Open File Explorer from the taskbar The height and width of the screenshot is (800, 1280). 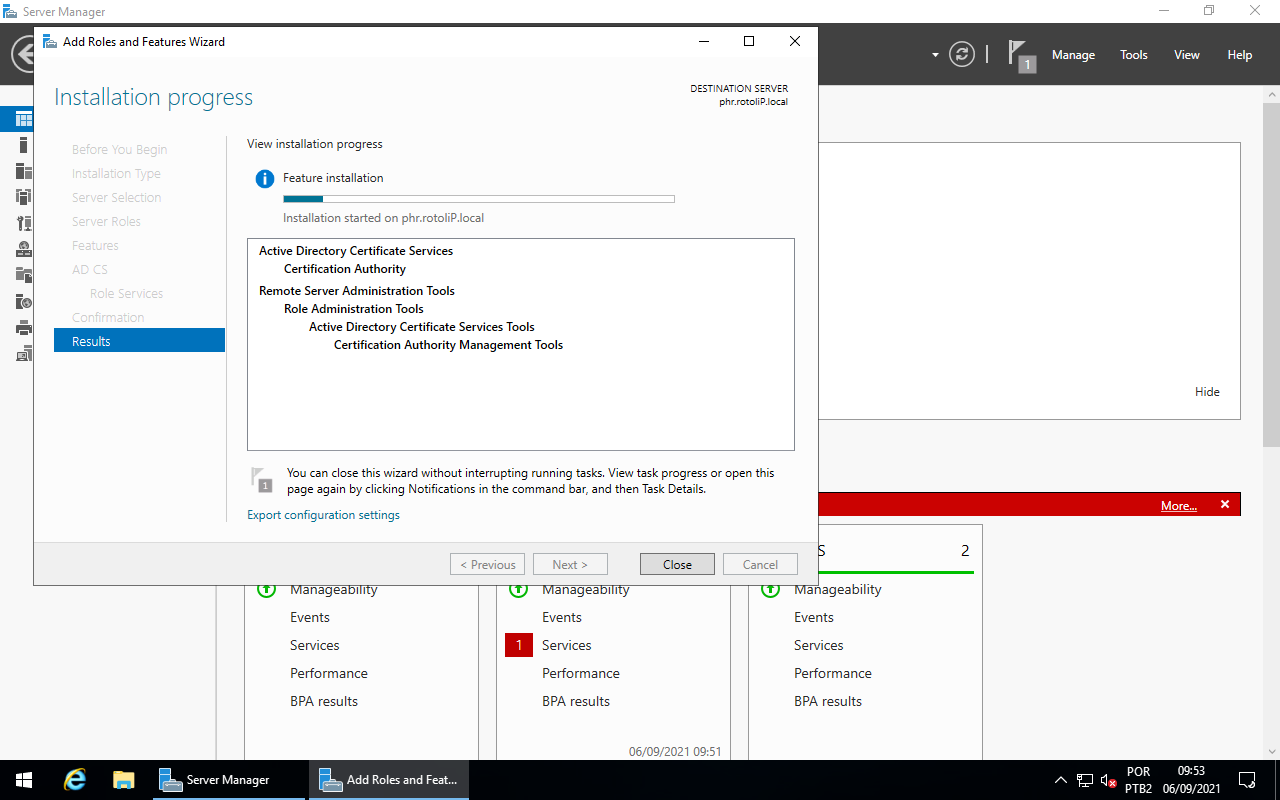(123, 779)
